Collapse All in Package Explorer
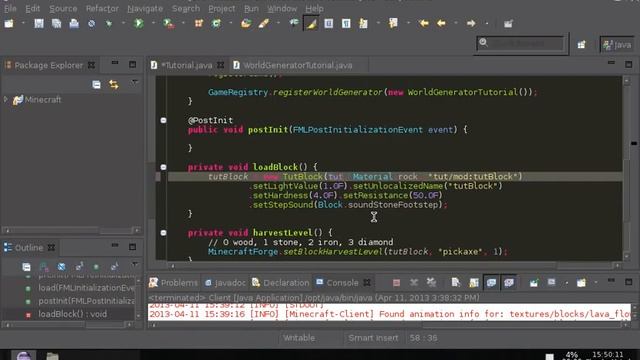The width and height of the screenshot is (640, 360). [96, 84]
